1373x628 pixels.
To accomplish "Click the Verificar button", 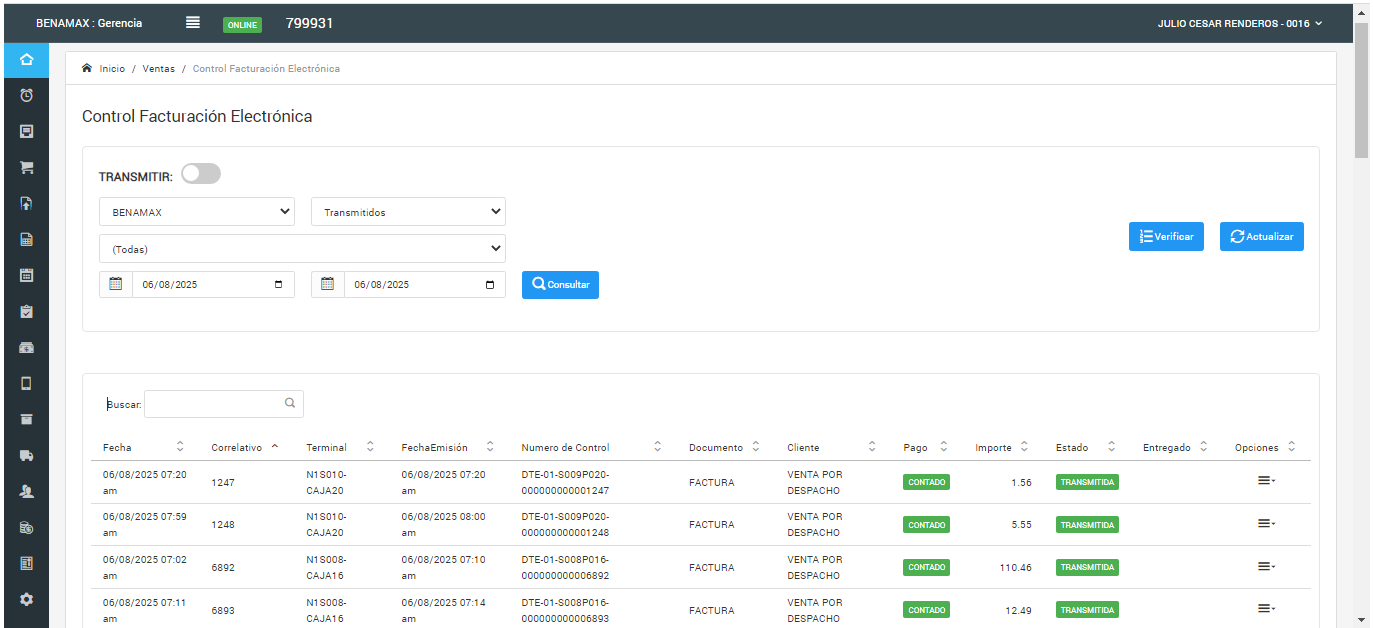I will click(x=1166, y=236).
